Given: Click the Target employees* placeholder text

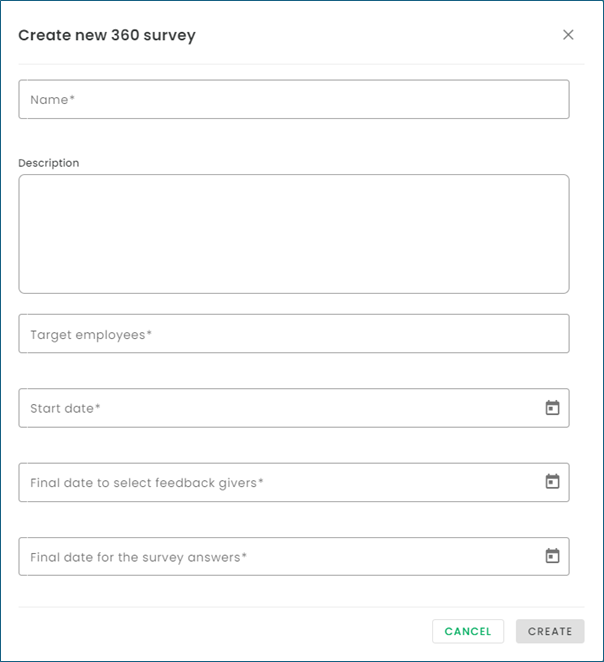Looking at the screenshot, I should pos(91,335).
